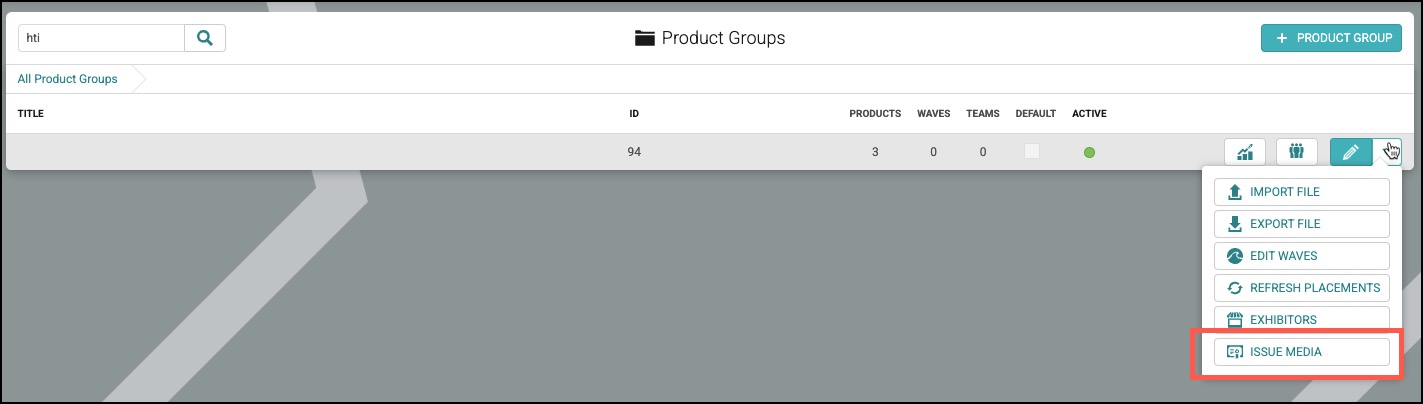Click the Title column header
This screenshot has height=404, width=1423.
(31, 114)
